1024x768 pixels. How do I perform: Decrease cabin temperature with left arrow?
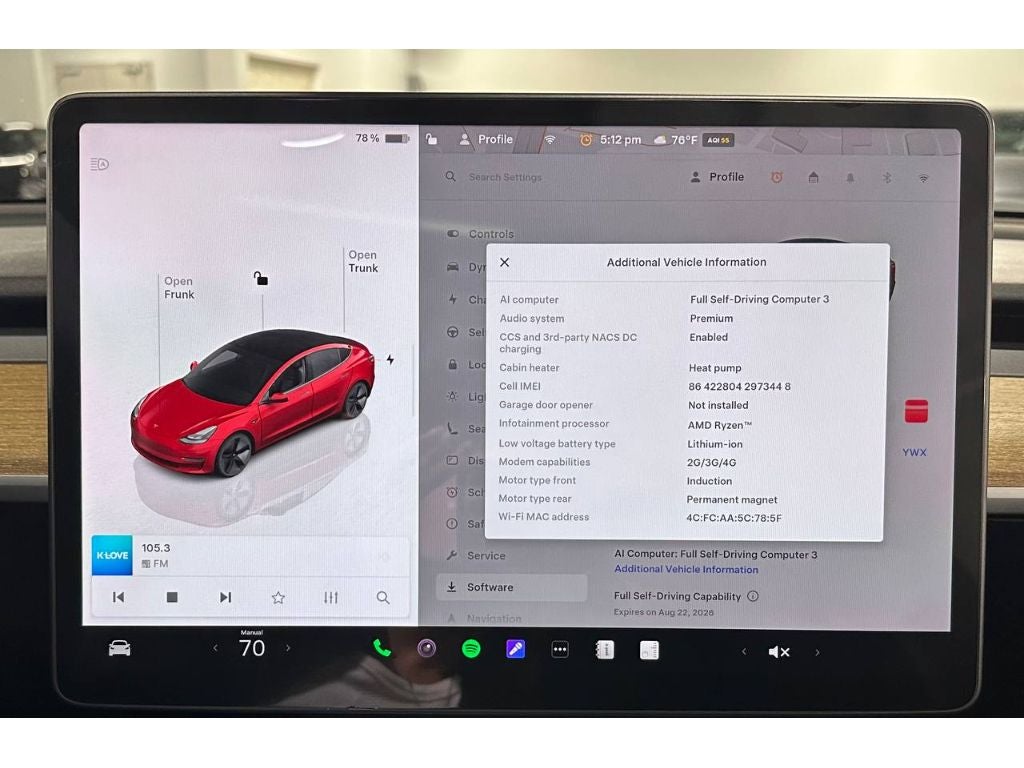216,648
